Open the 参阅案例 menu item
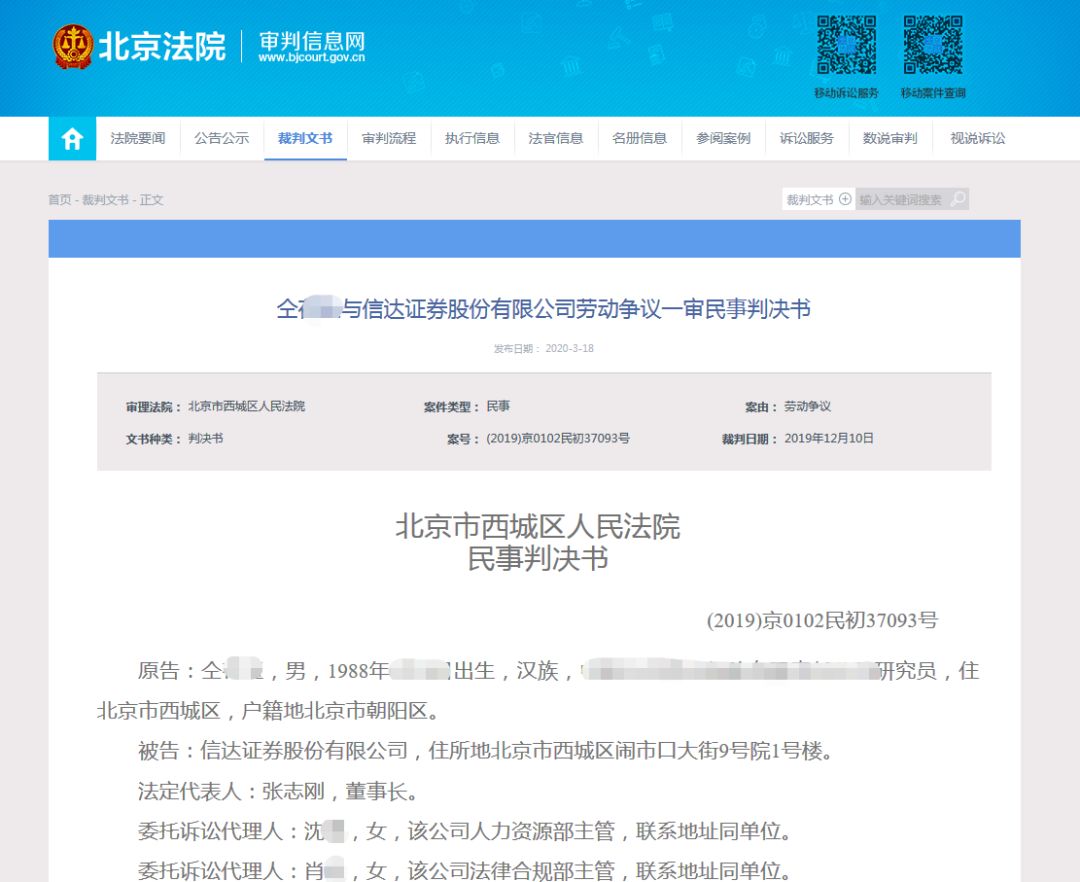1080x882 pixels. point(723,139)
